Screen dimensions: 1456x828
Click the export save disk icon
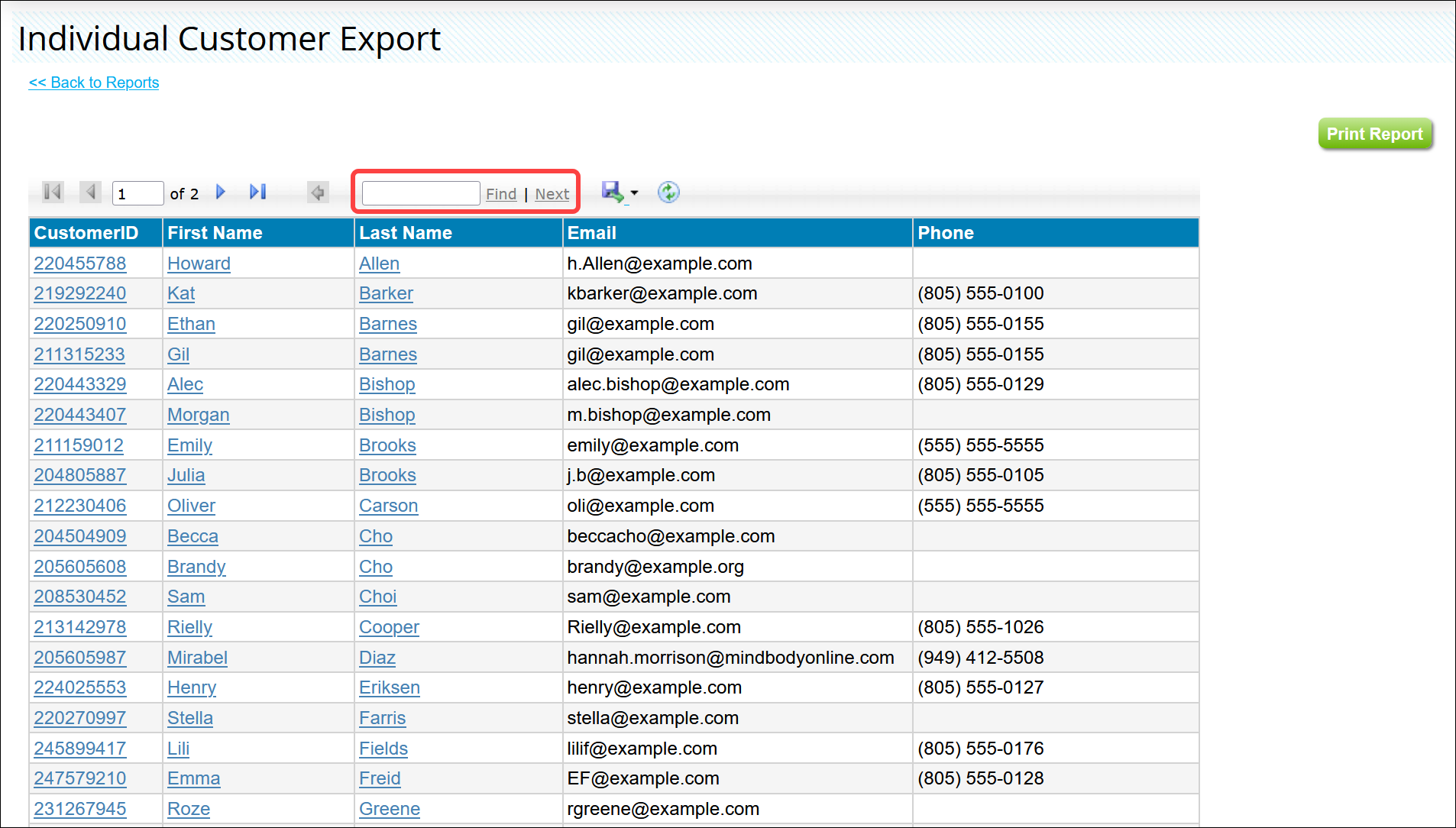(613, 192)
